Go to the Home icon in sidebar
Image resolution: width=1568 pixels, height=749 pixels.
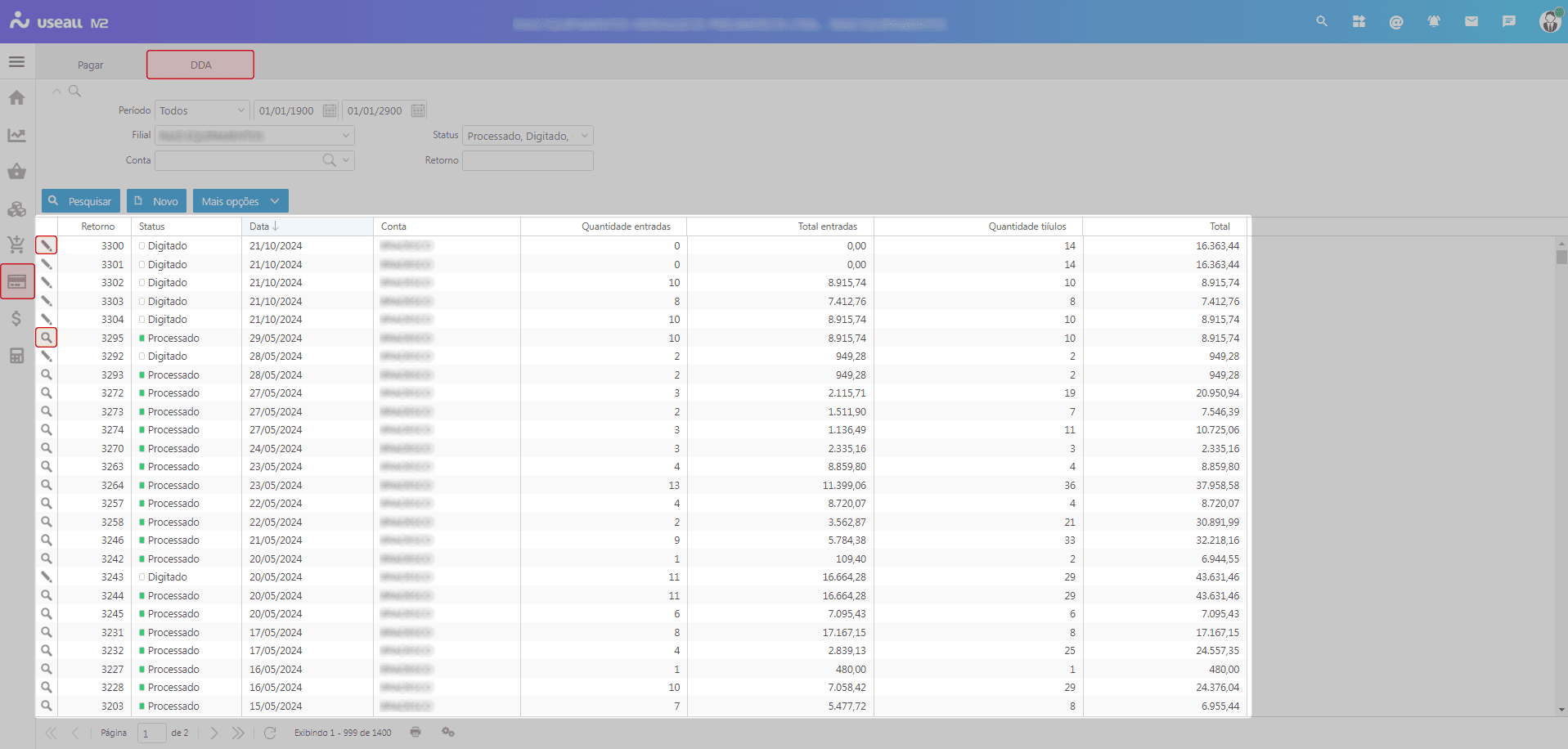16,98
